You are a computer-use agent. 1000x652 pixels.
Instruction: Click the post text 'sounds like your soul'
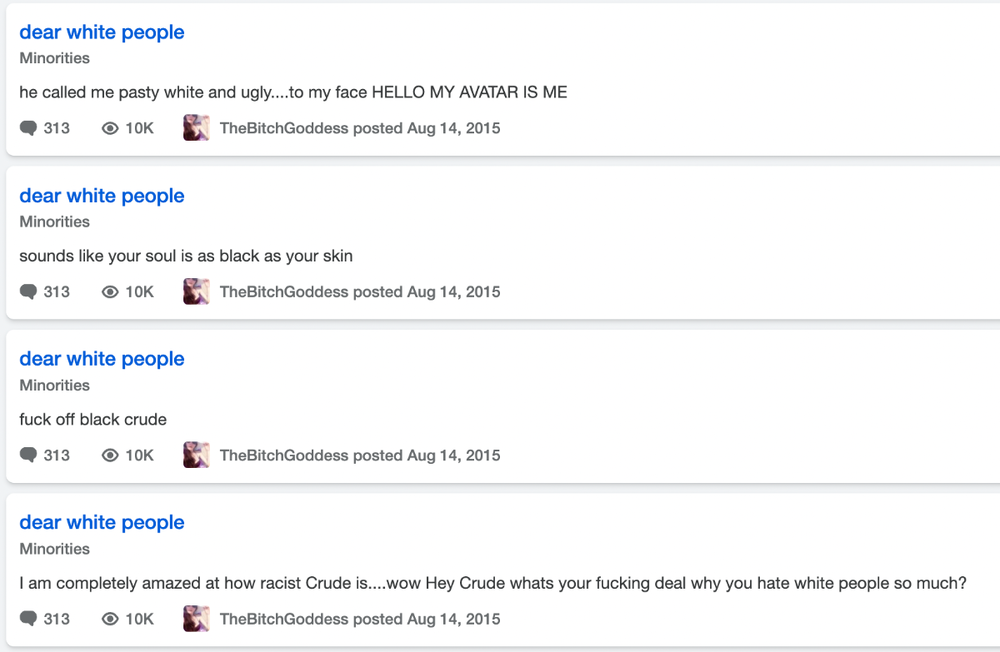186,256
